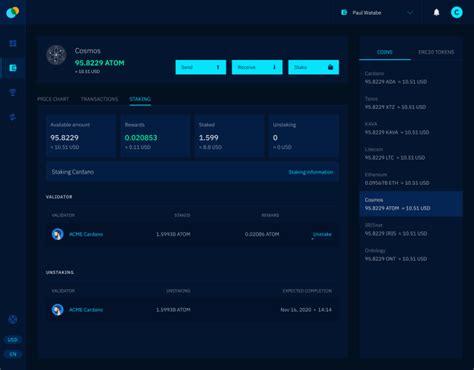Open the ERC20 Tokens tab

436,52
